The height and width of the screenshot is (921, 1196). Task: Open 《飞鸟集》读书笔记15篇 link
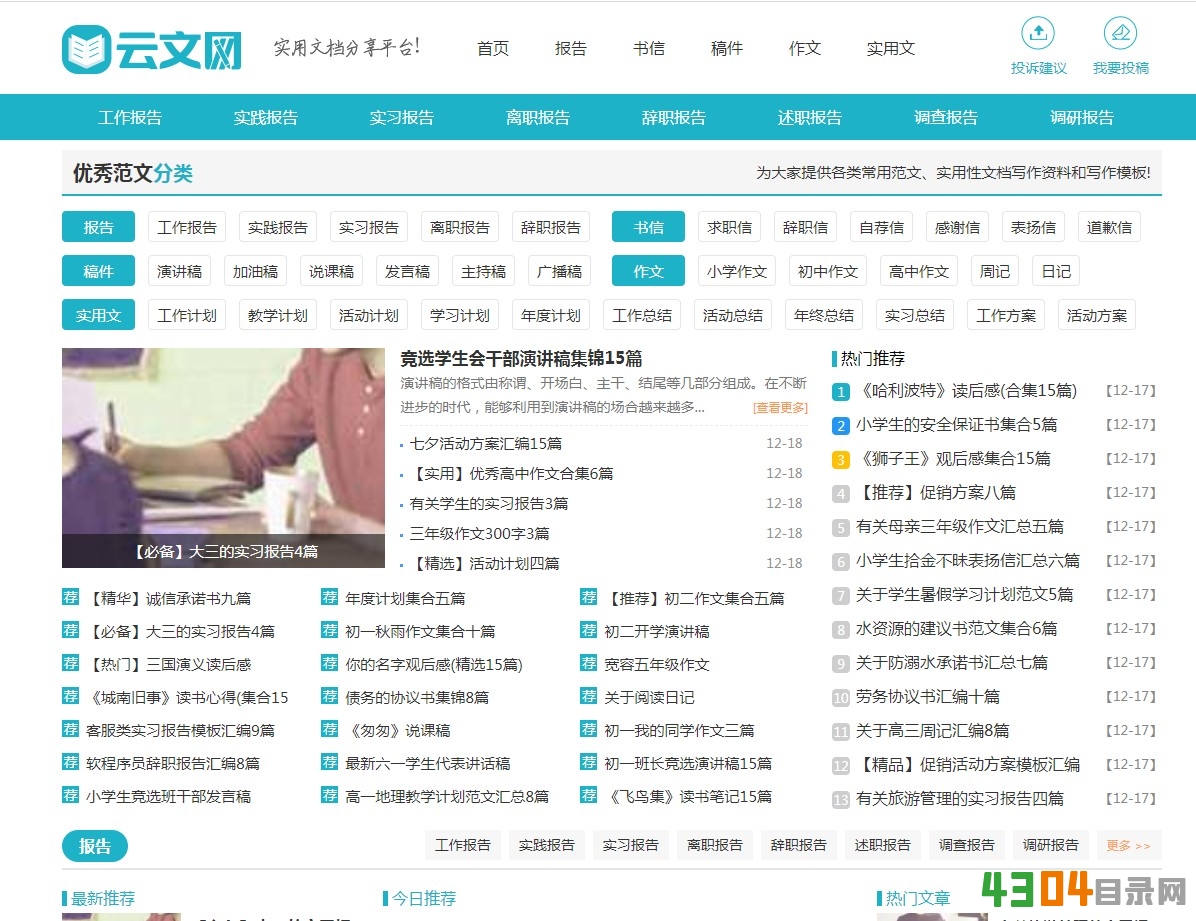[688, 797]
